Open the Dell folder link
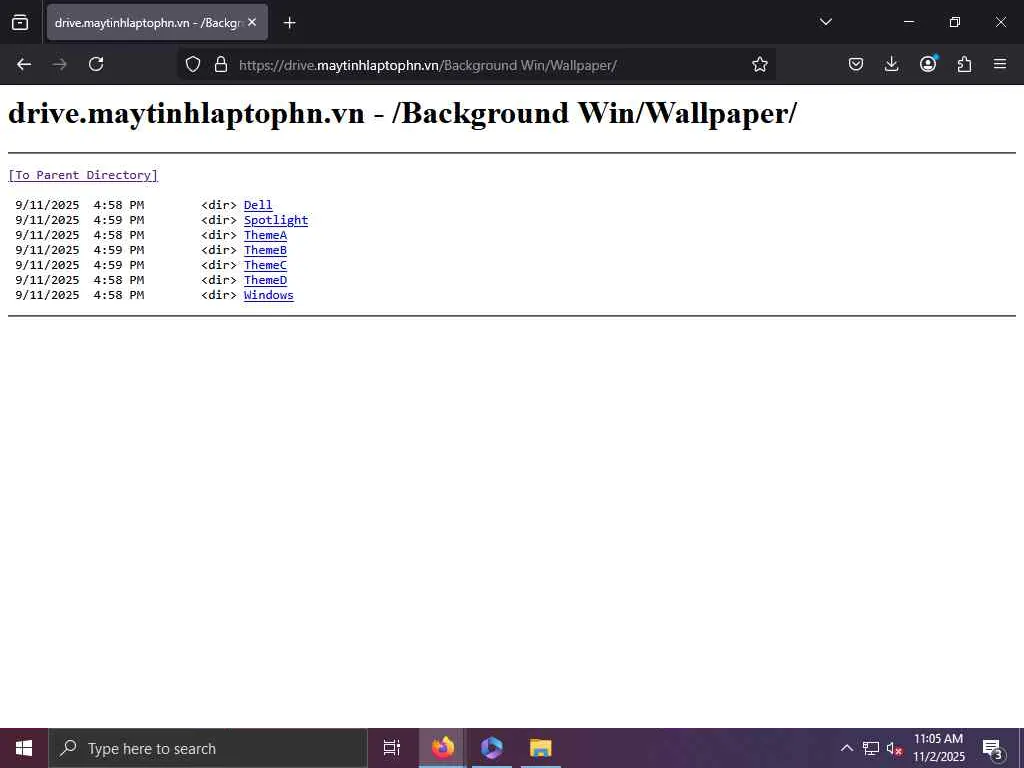 (x=258, y=205)
